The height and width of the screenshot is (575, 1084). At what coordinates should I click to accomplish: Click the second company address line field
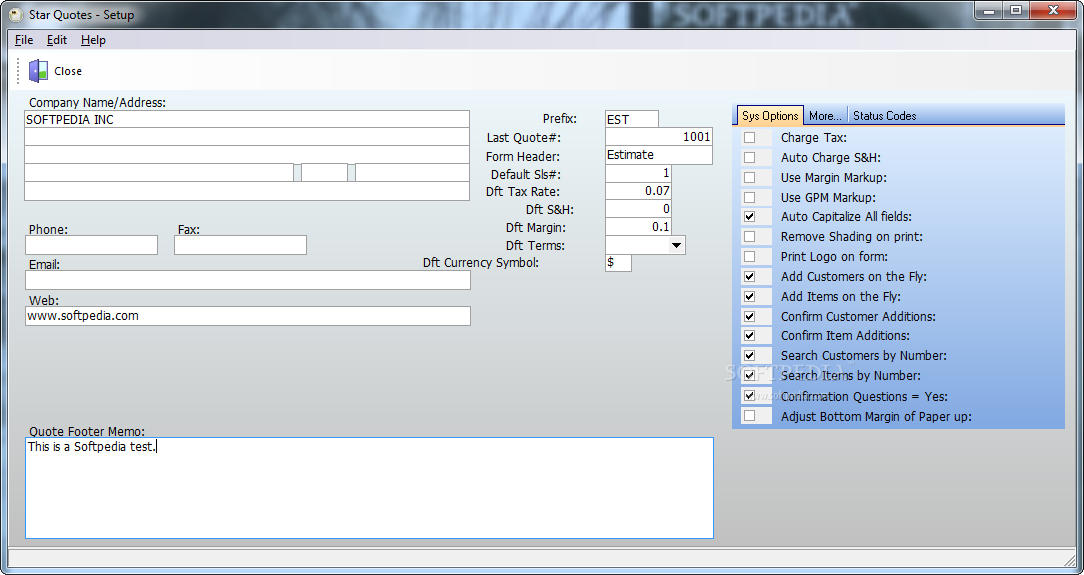point(247,137)
